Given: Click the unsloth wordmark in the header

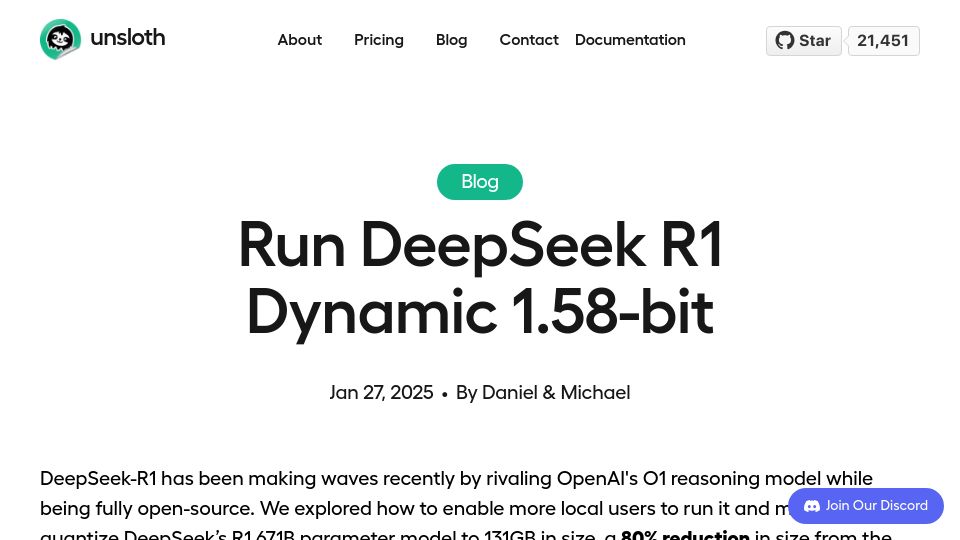Looking at the screenshot, I should click(127, 38).
